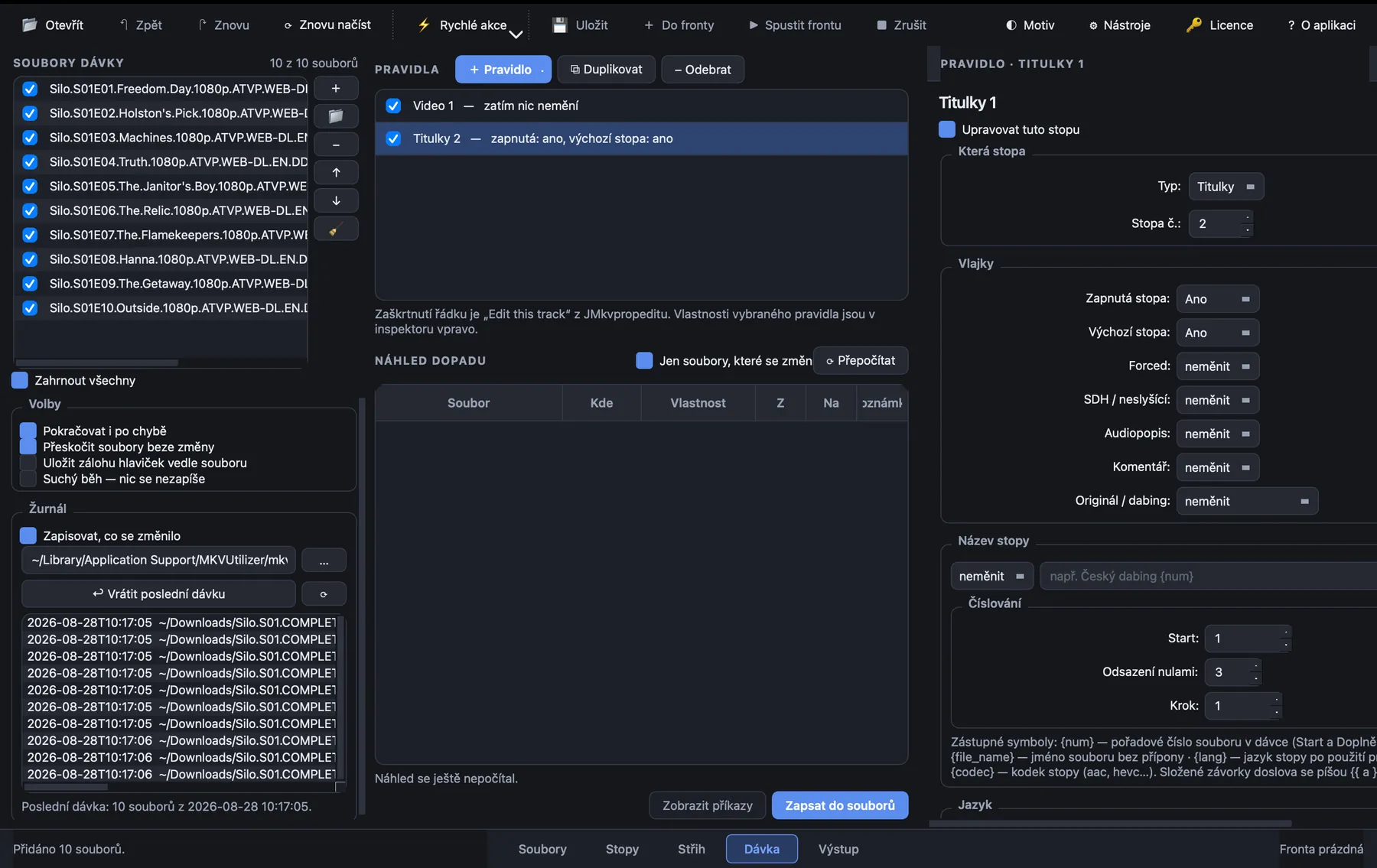This screenshot has height=868, width=1377.
Task: Uncheck Silo.S01E01.Freedom.Day file checkbox
Action: click(x=30, y=89)
